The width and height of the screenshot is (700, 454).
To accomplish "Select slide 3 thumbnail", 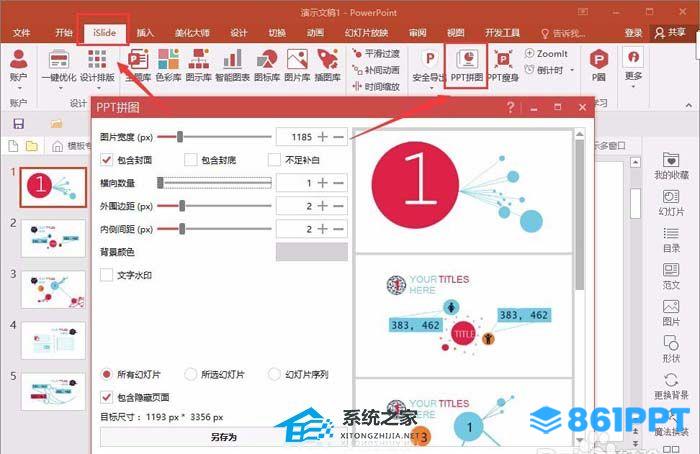I will click(x=53, y=289).
